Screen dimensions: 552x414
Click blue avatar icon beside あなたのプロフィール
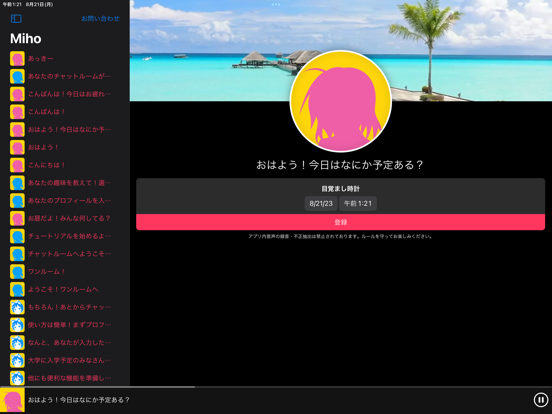17,201
